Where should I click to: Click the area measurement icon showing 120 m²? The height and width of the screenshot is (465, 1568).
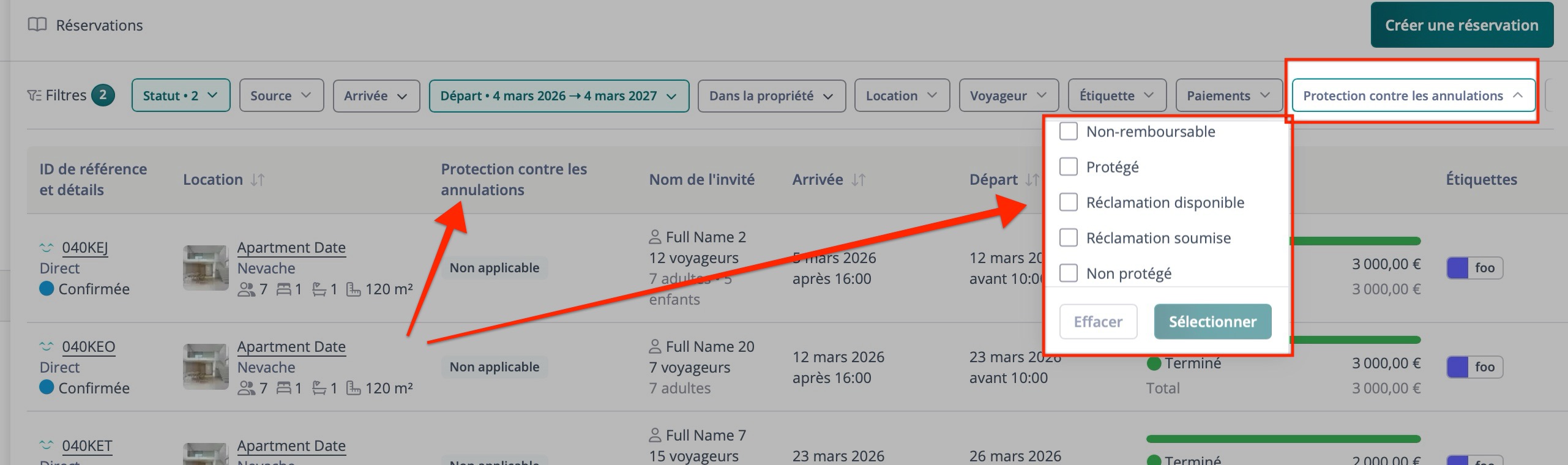(354, 288)
